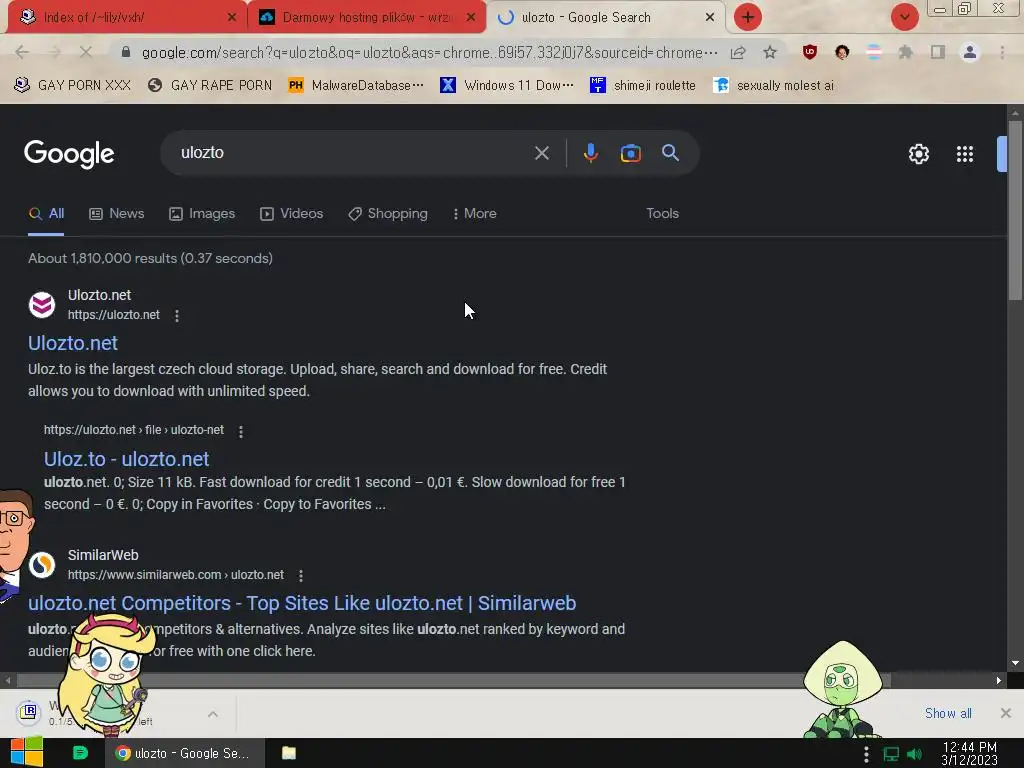Image resolution: width=1024 pixels, height=768 pixels.
Task: Expand the tab search dropdown
Action: pyautogui.click(x=904, y=17)
